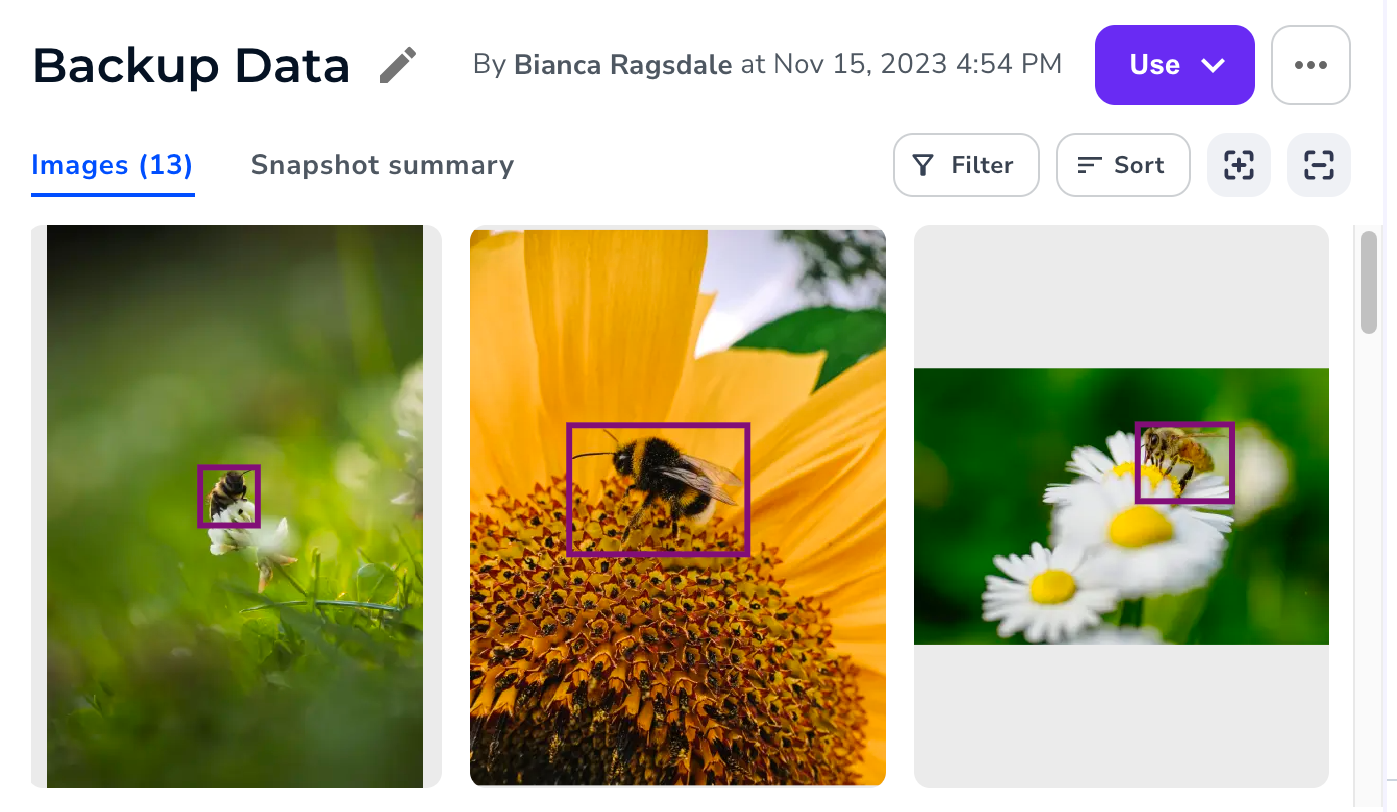Open Bianca Ragsdale's profile link
The width and height of the screenshot is (1397, 812).
pyautogui.click(x=622, y=63)
